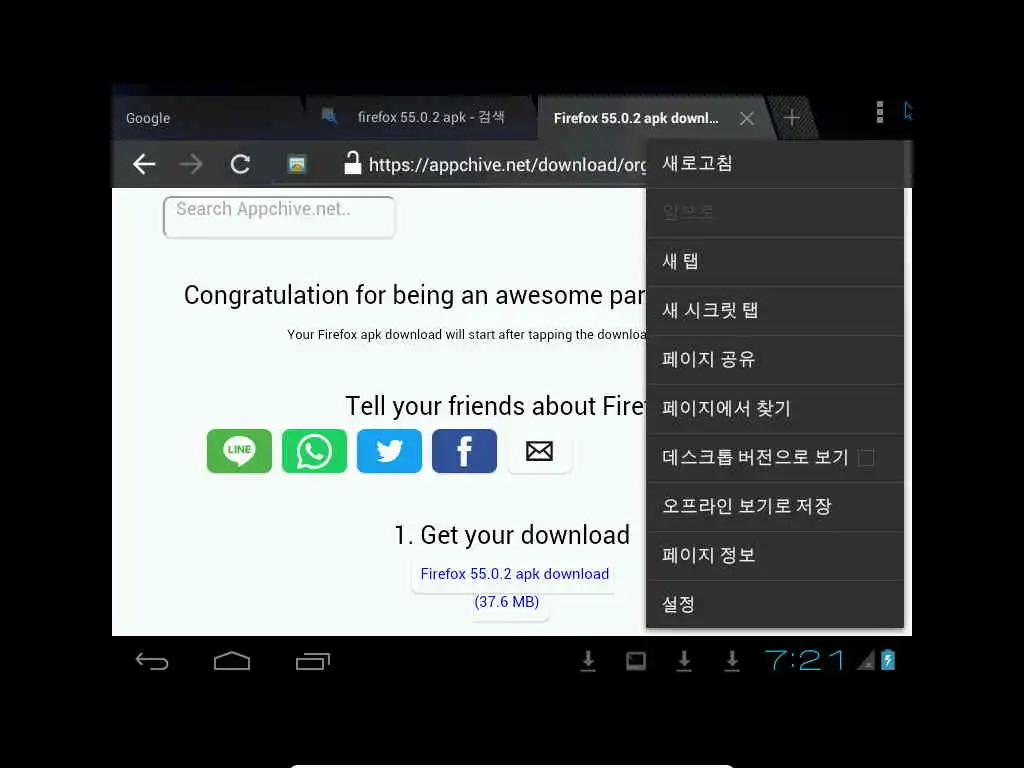Open second download arrow notification in status bar
Screen dimensions: 1024x768
point(684,661)
